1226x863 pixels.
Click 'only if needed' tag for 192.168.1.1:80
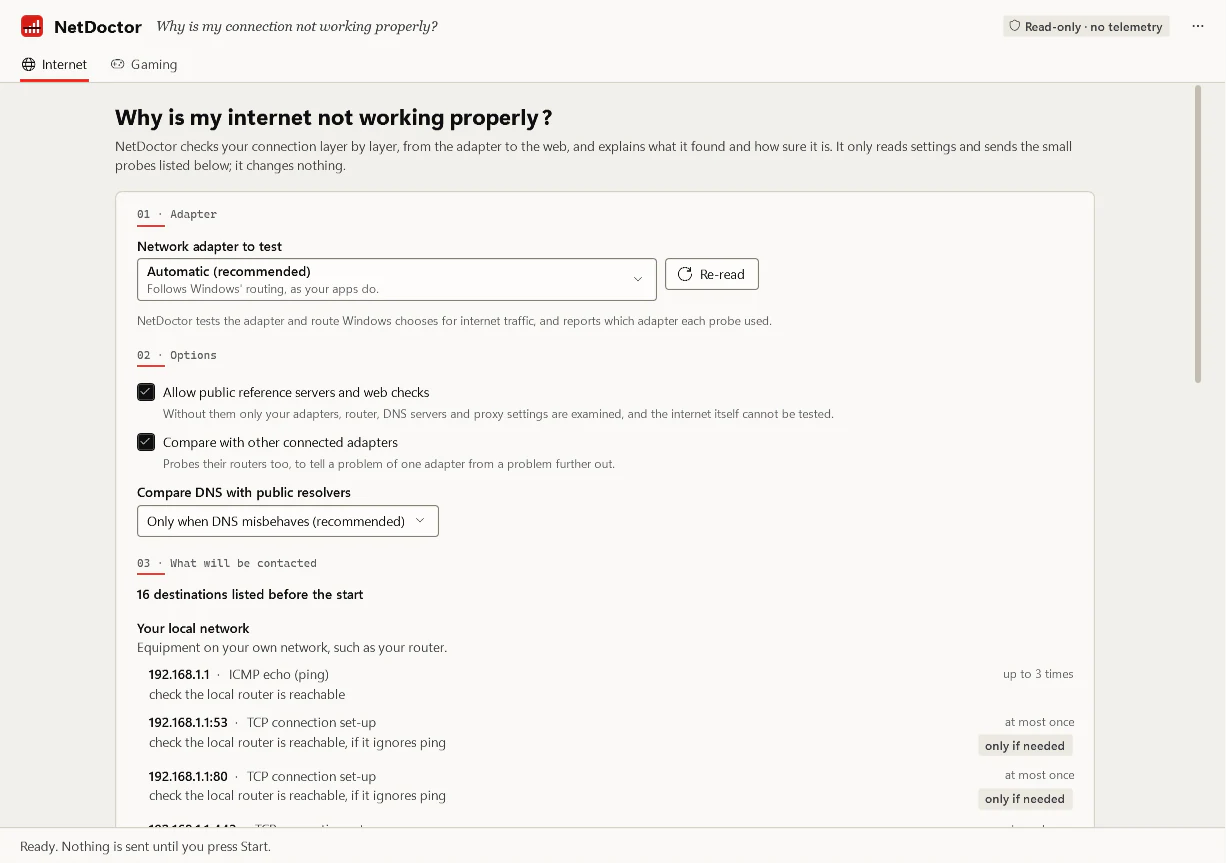[1025, 798]
